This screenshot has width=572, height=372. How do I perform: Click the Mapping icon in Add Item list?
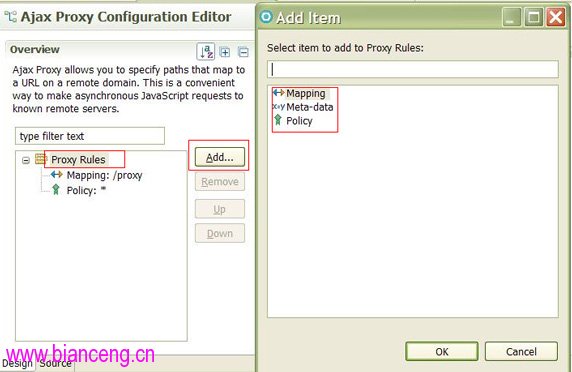click(279, 93)
